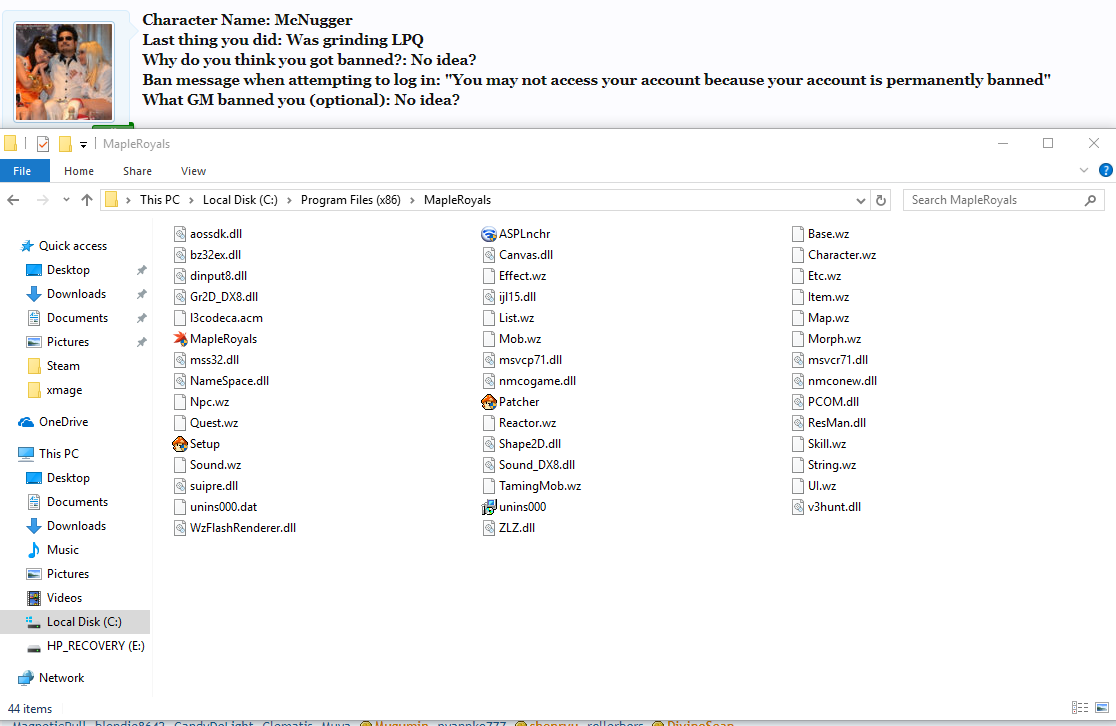The width and height of the screenshot is (1116, 726).
Task: Select the Character.wz file
Action: tap(833, 255)
